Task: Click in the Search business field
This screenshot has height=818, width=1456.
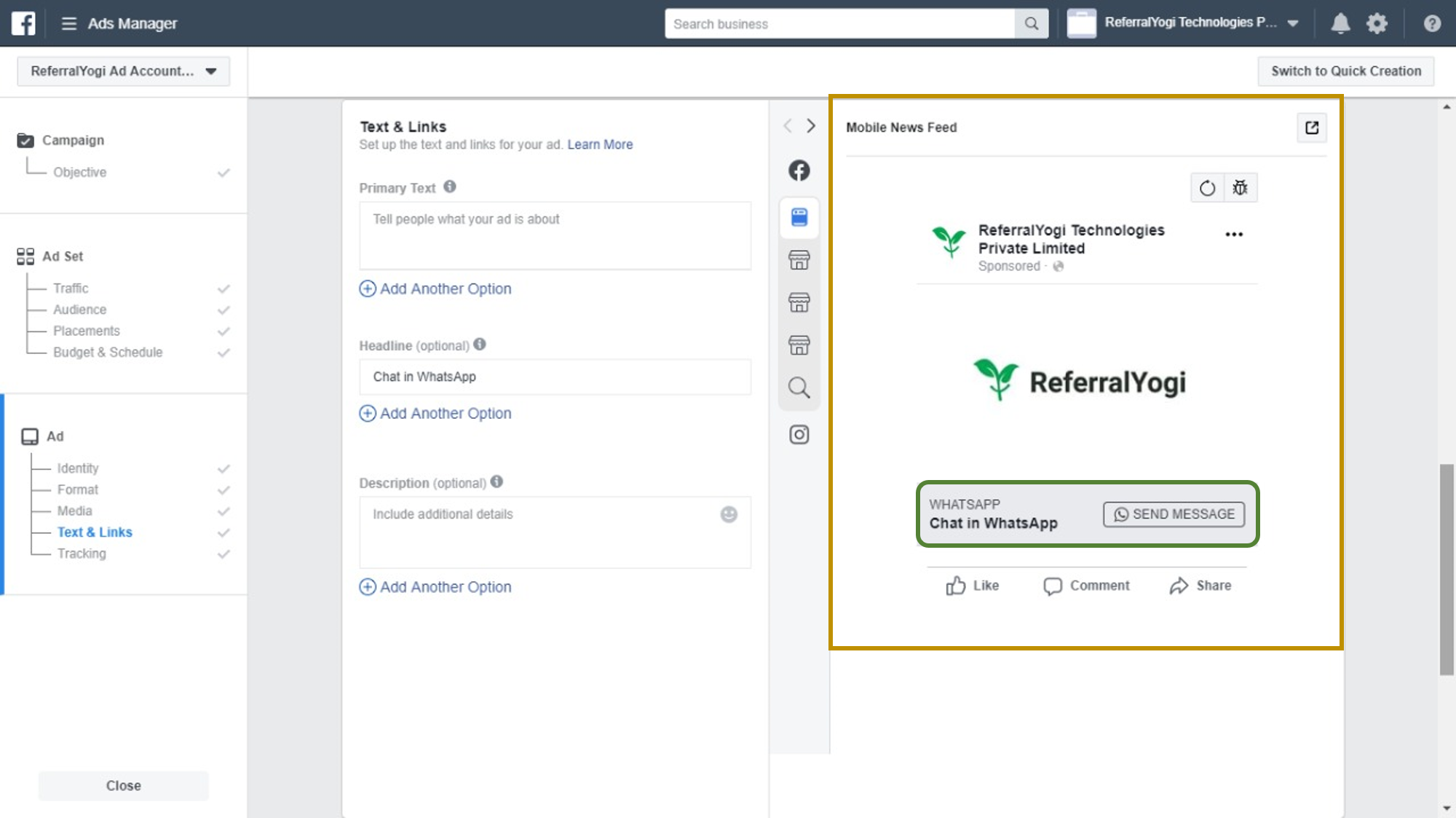Action: tap(839, 23)
